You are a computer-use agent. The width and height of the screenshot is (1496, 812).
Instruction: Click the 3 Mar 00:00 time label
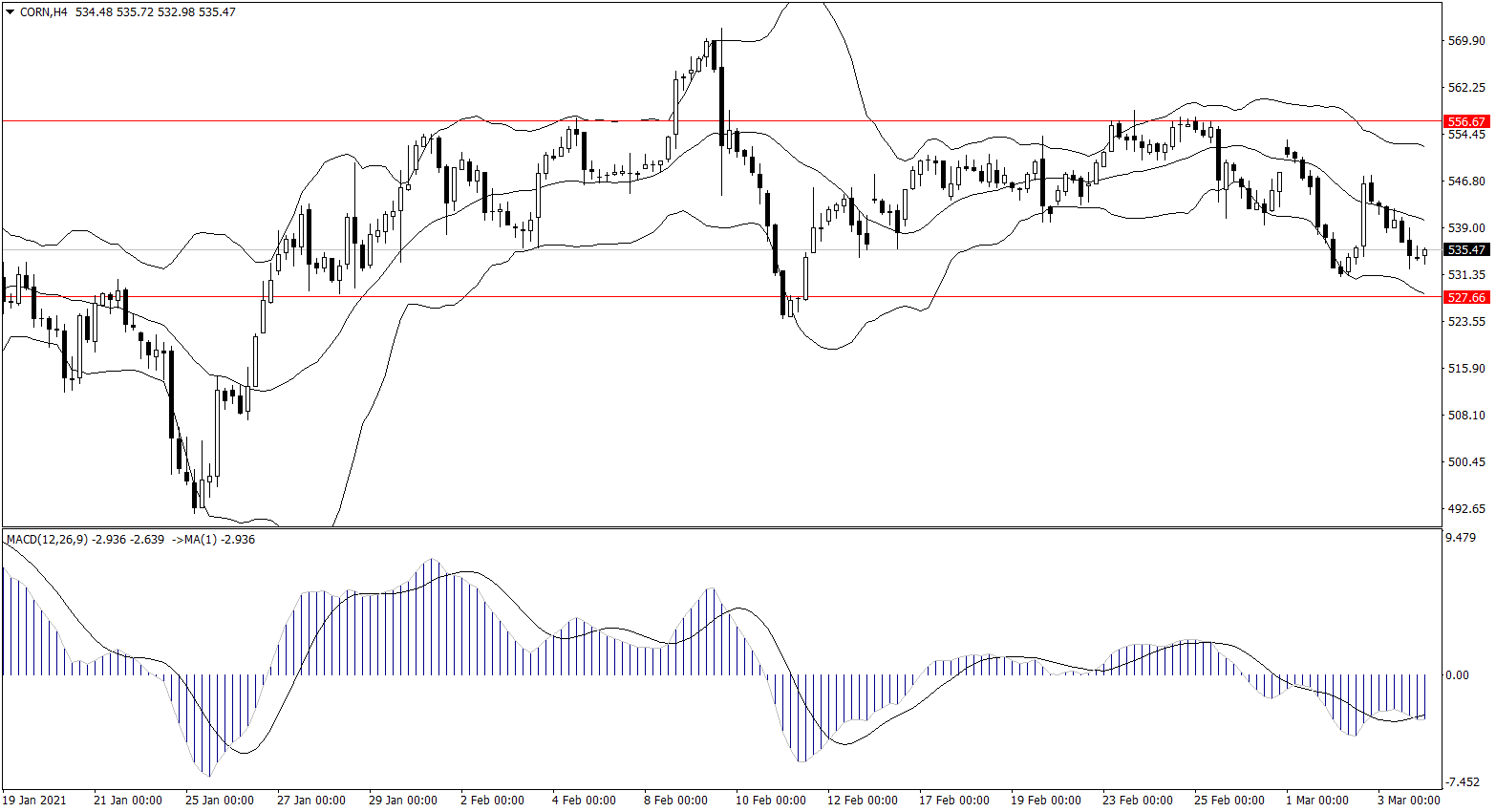coord(1408,801)
